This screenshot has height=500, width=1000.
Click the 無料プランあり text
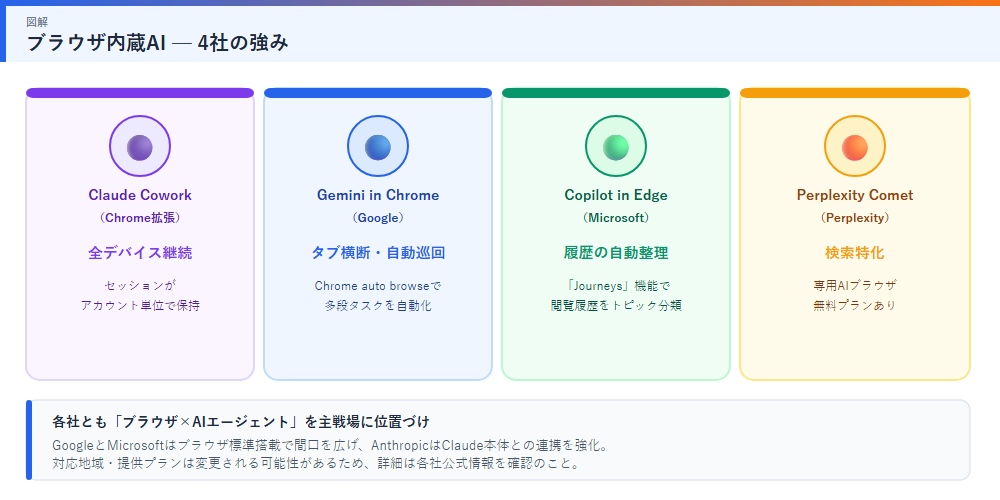tap(855, 305)
